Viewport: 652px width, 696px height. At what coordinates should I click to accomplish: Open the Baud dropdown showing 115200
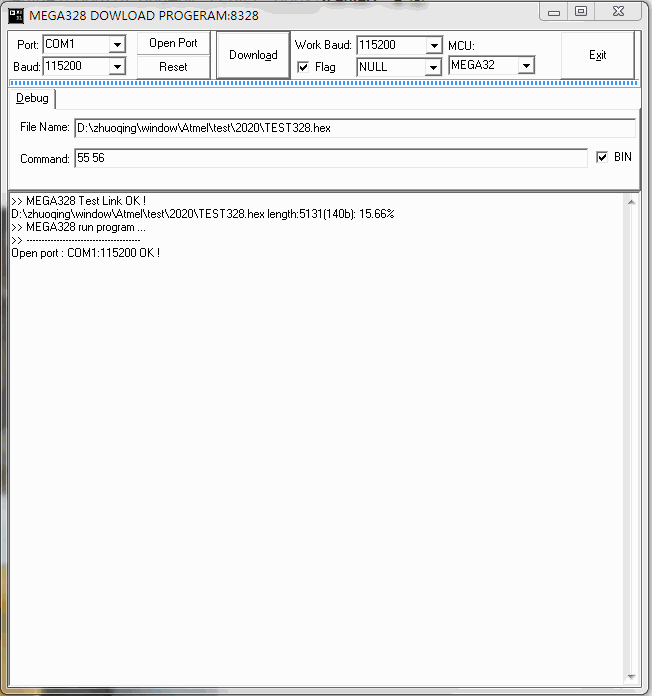tap(117, 67)
